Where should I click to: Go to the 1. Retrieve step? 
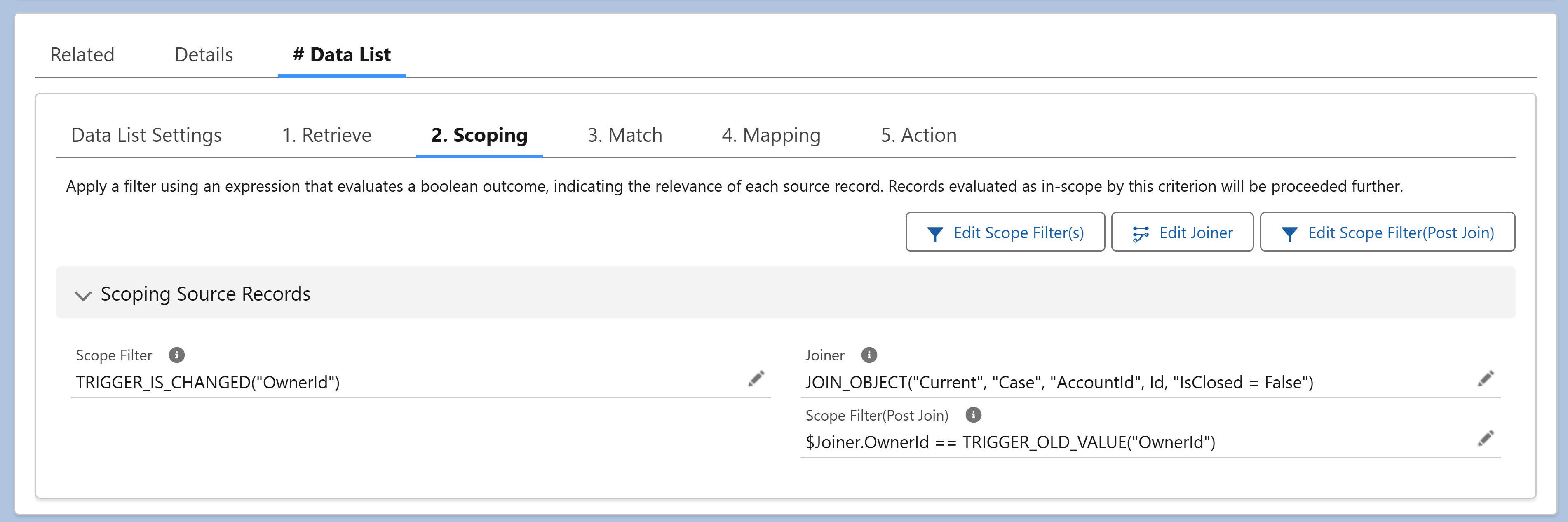pos(326,135)
